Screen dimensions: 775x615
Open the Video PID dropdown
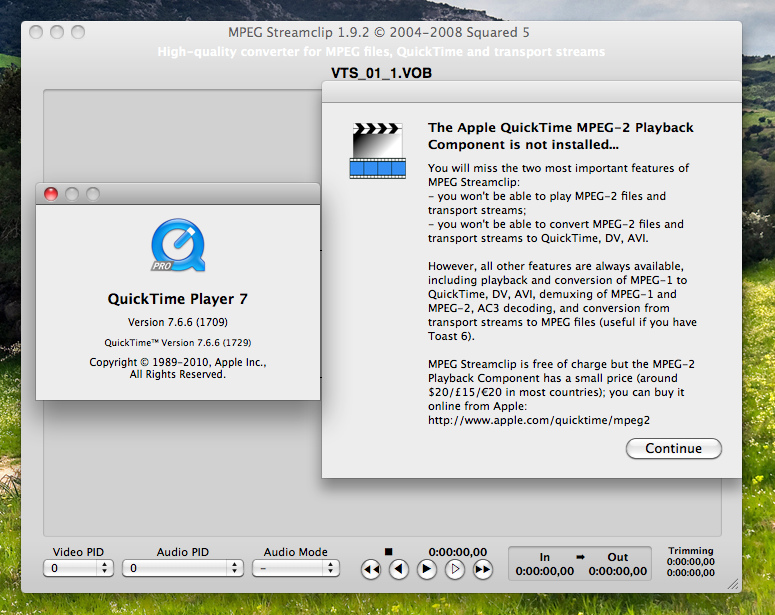[79, 568]
